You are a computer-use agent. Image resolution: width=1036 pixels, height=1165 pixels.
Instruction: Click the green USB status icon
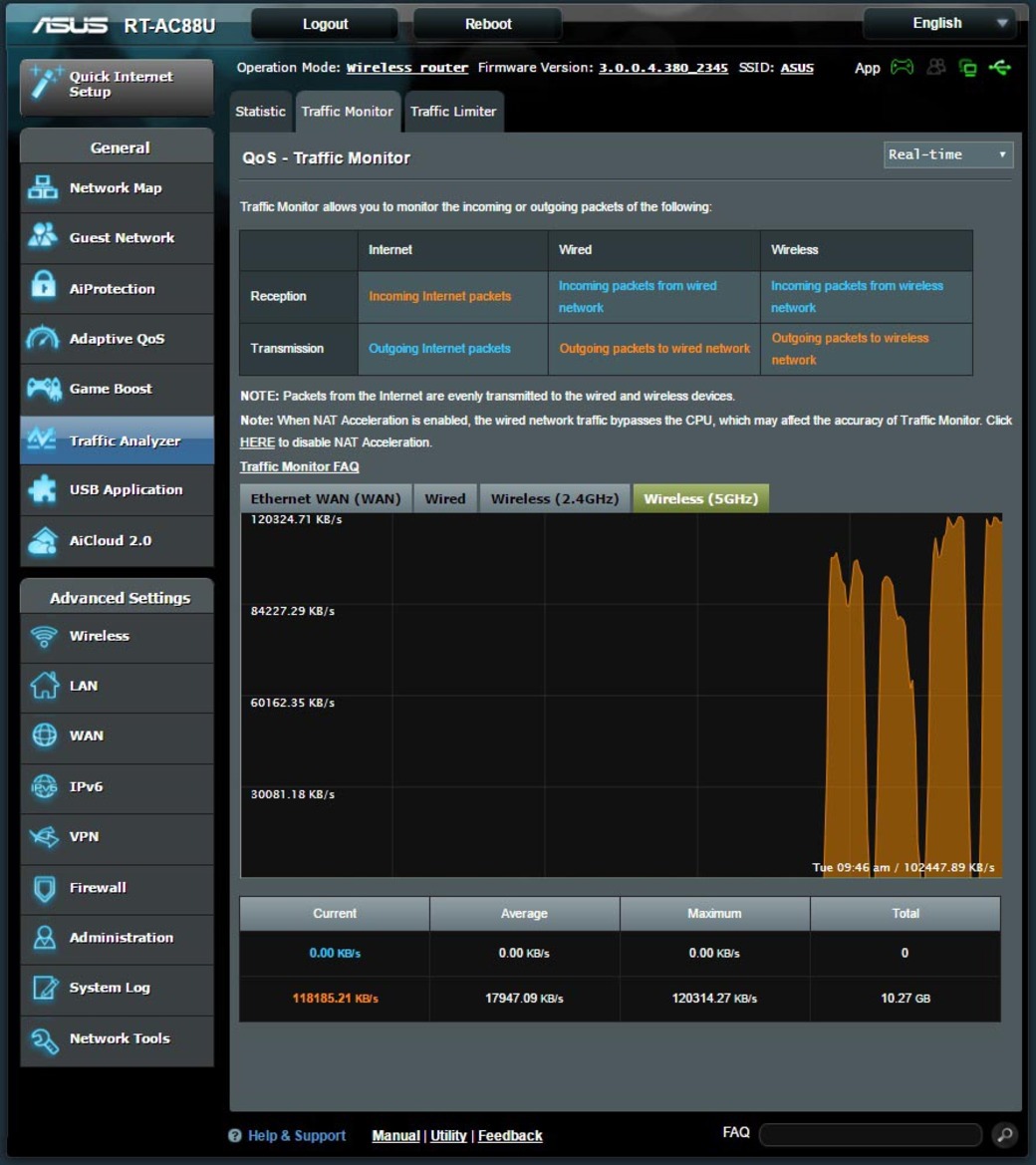pos(1000,69)
